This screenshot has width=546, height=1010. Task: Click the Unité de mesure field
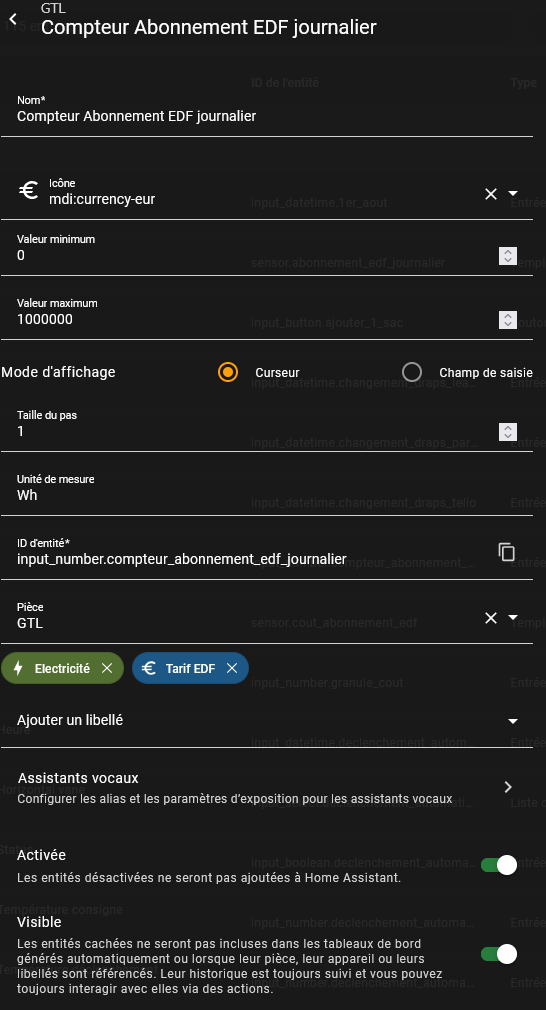[x=267, y=489]
